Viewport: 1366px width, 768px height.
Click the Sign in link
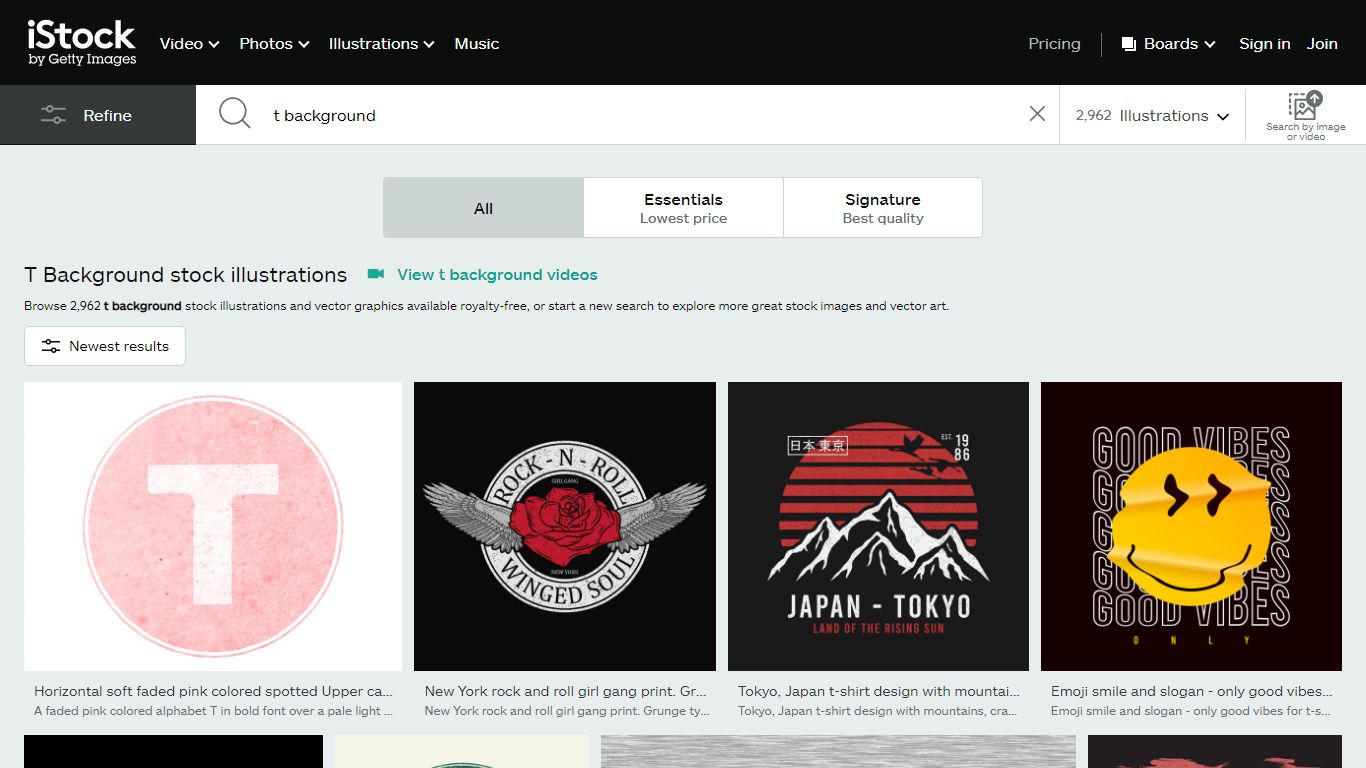click(1264, 44)
